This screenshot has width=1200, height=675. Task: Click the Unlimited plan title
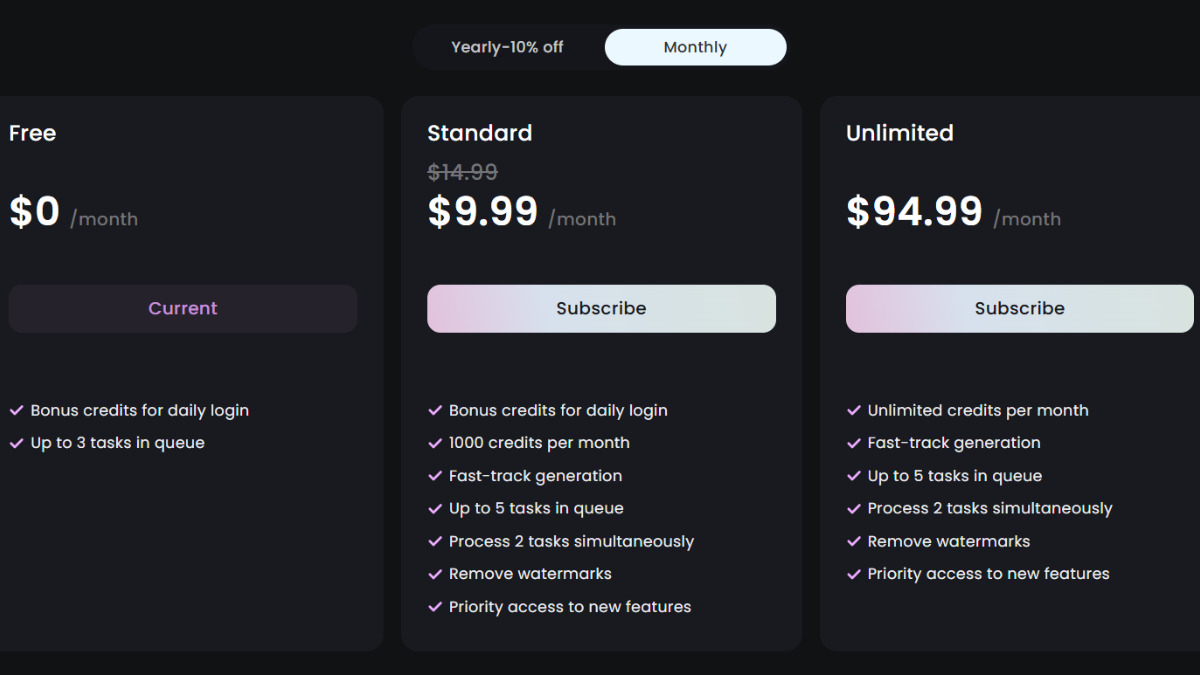point(899,133)
